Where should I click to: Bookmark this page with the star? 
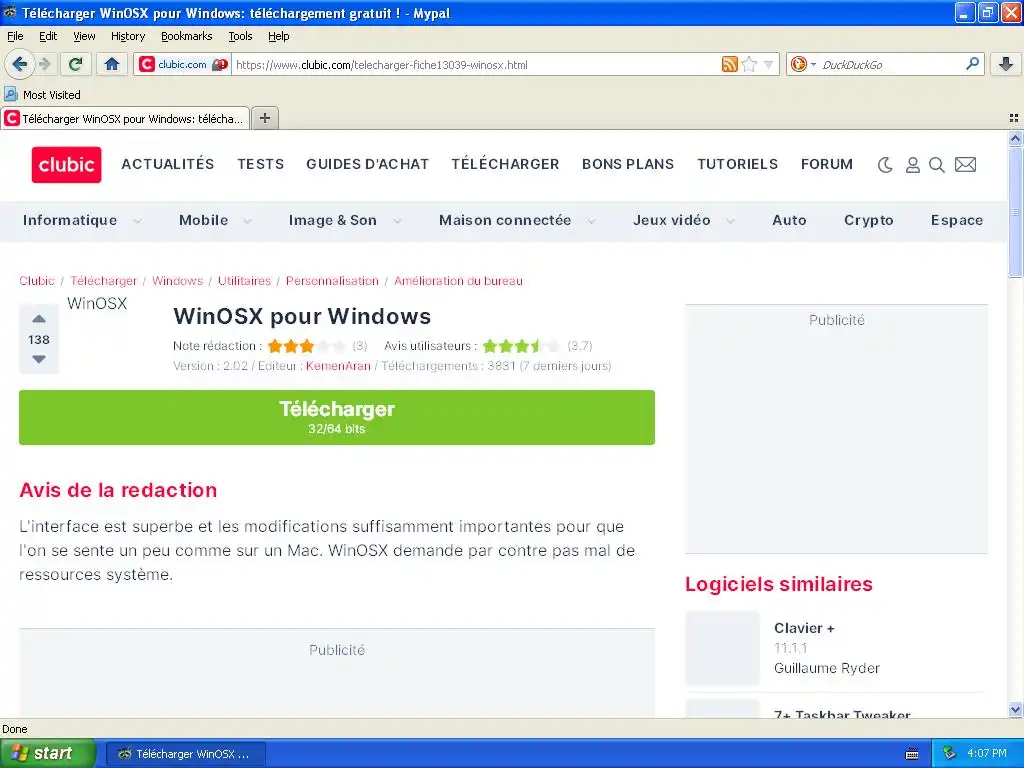tap(750, 64)
